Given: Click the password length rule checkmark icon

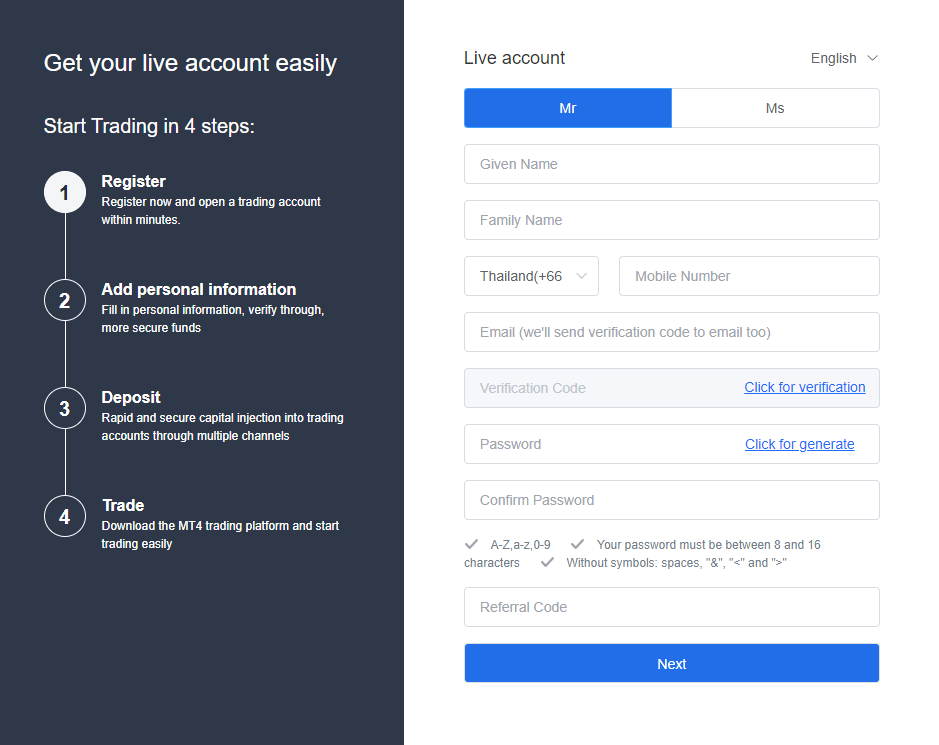Looking at the screenshot, I should (x=577, y=544).
